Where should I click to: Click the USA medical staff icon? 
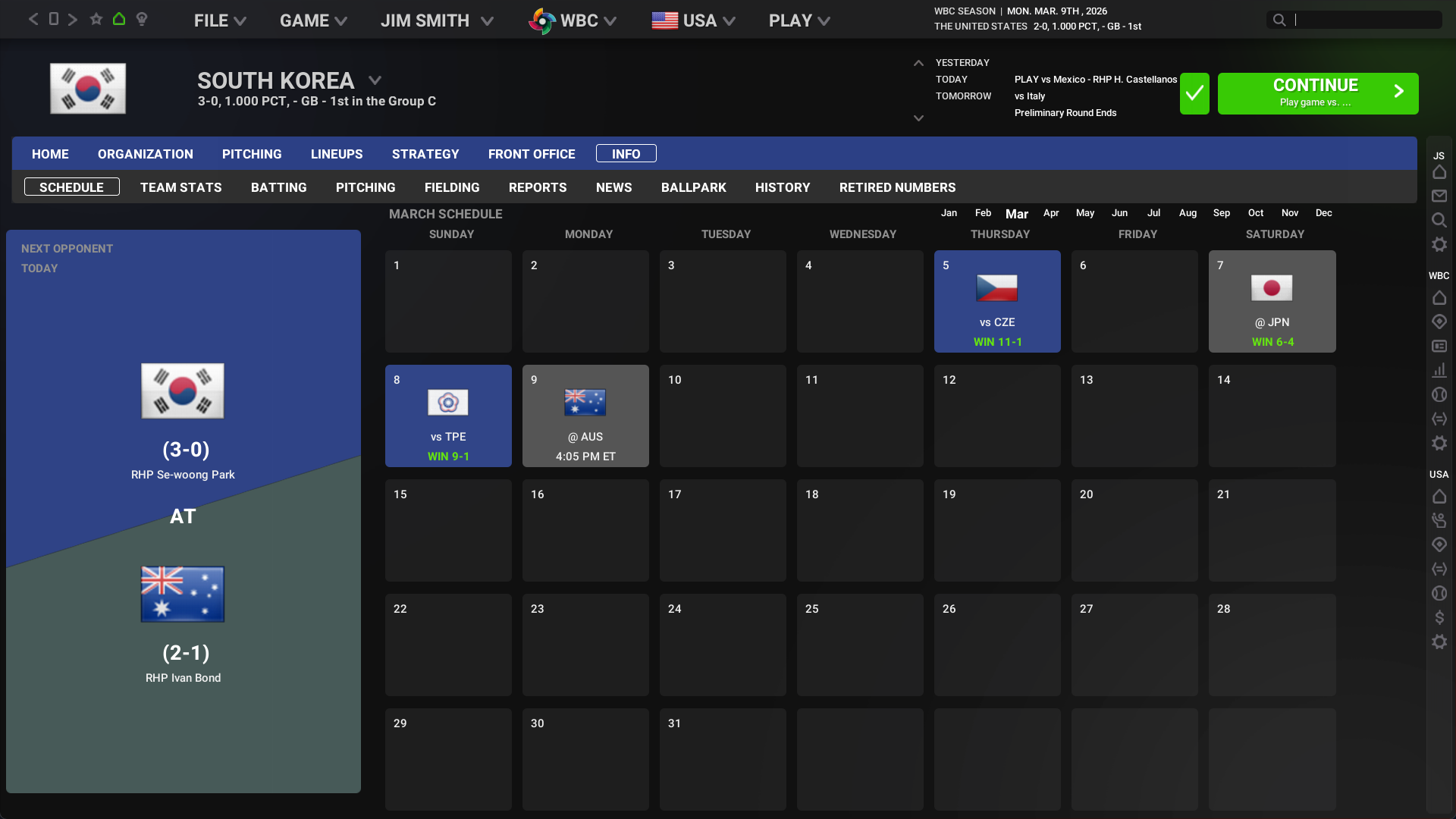pyautogui.click(x=1439, y=520)
